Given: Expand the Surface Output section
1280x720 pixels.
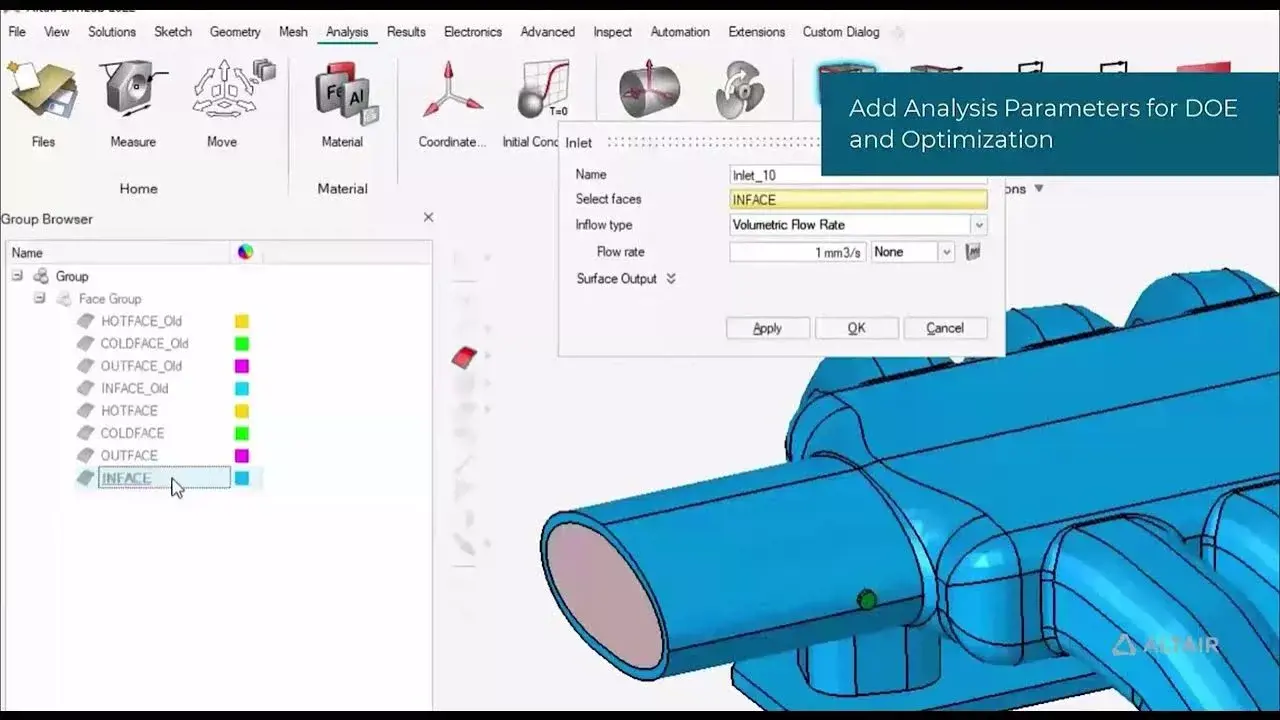Looking at the screenshot, I should click(671, 279).
